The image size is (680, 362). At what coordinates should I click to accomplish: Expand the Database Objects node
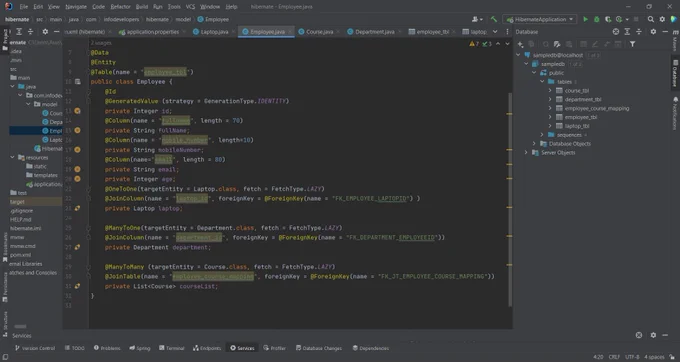[534, 143]
